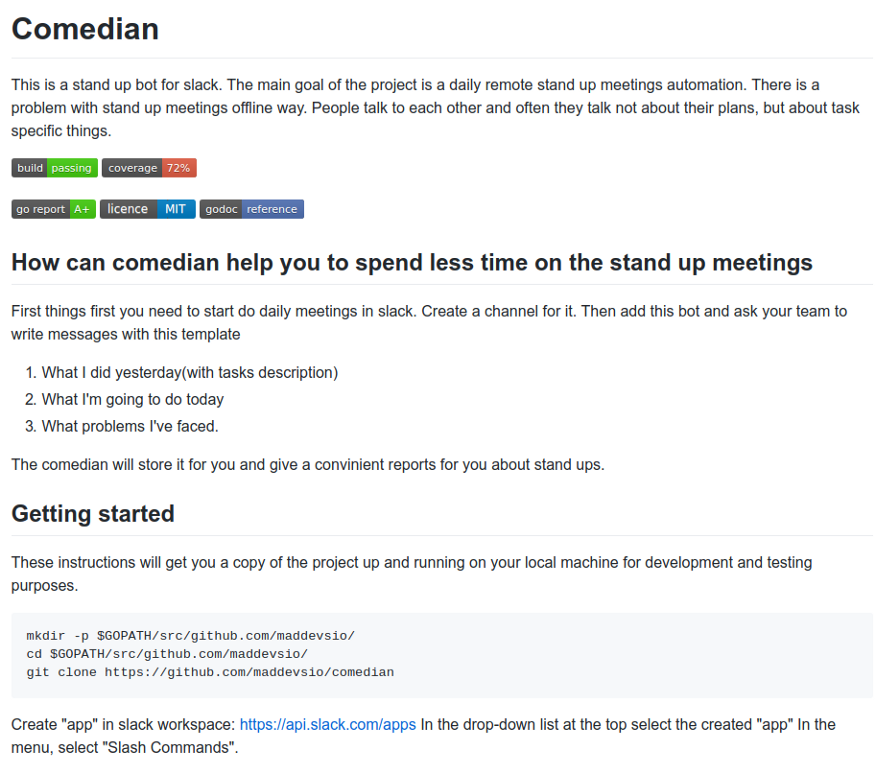Open the go report A+ badge
Image resolution: width=875 pixels, height=772 pixels.
(54, 209)
